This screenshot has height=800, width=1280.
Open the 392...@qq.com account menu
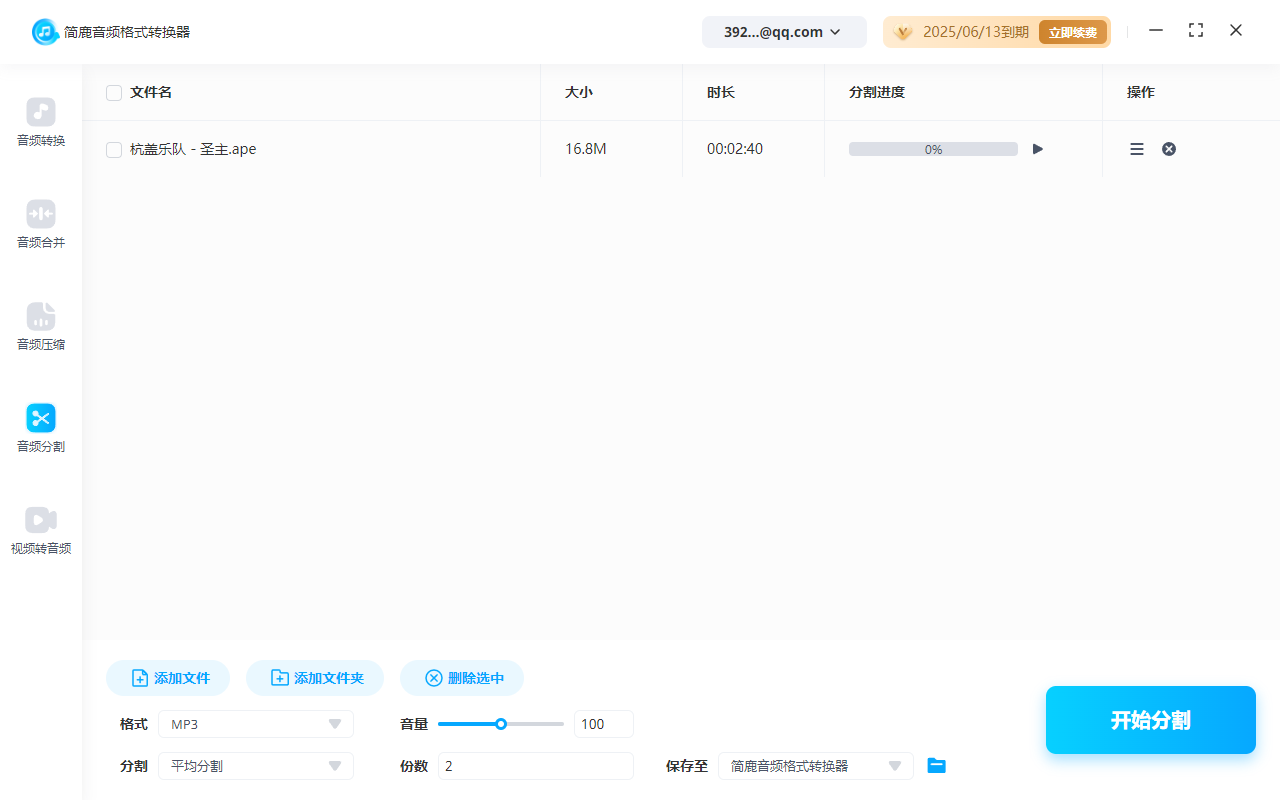[784, 31]
